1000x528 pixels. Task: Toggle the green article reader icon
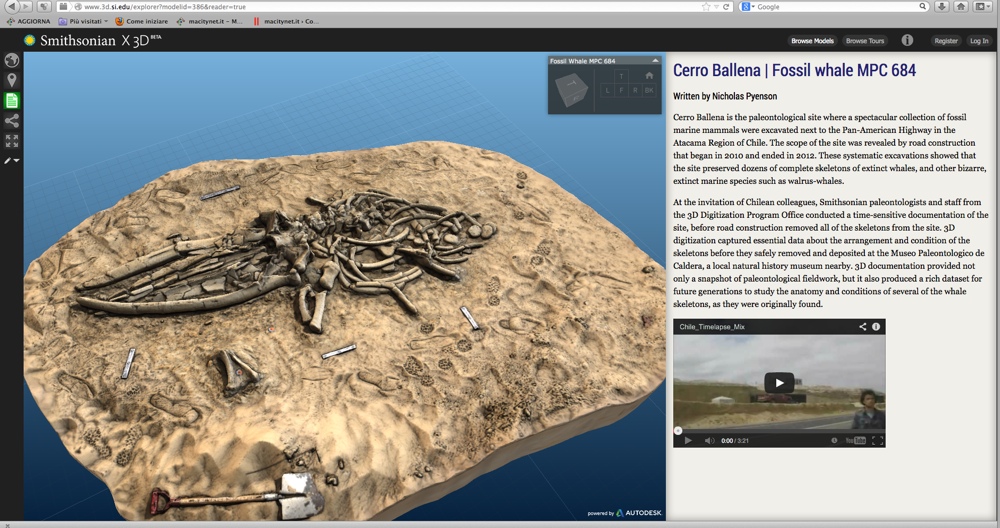(11, 100)
